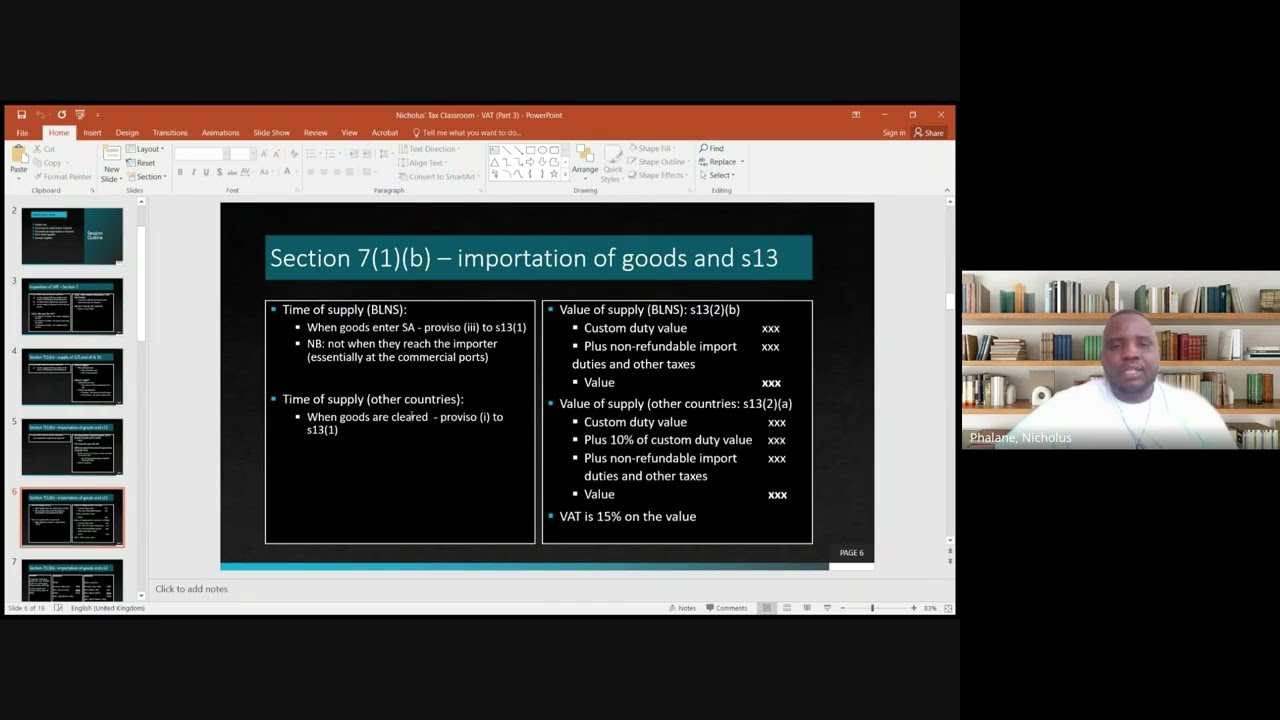Click the zoom slider handle
Image resolution: width=1280 pixels, height=720 pixels.
tap(872, 608)
